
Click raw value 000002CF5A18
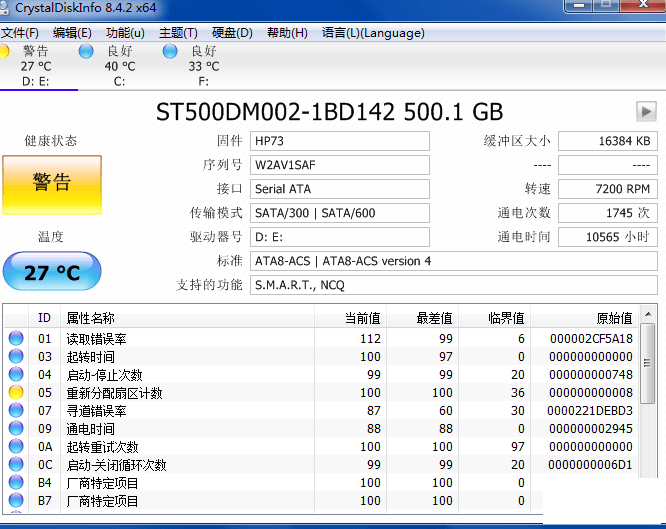coord(591,339)
